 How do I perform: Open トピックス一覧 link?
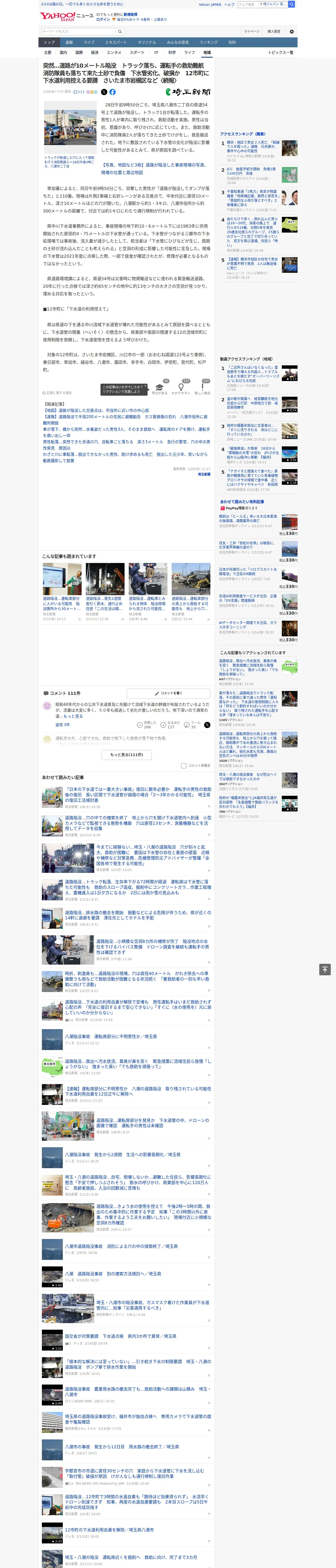point(281,52)
